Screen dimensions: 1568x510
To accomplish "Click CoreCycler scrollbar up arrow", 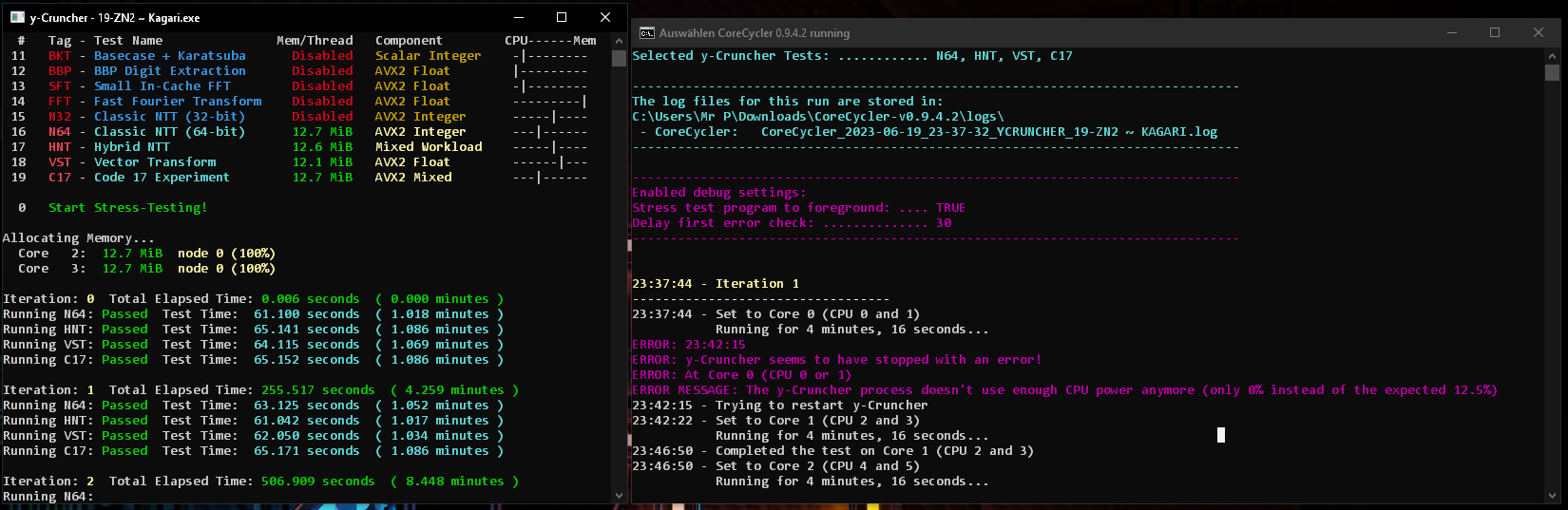I will coord(1552,56).
